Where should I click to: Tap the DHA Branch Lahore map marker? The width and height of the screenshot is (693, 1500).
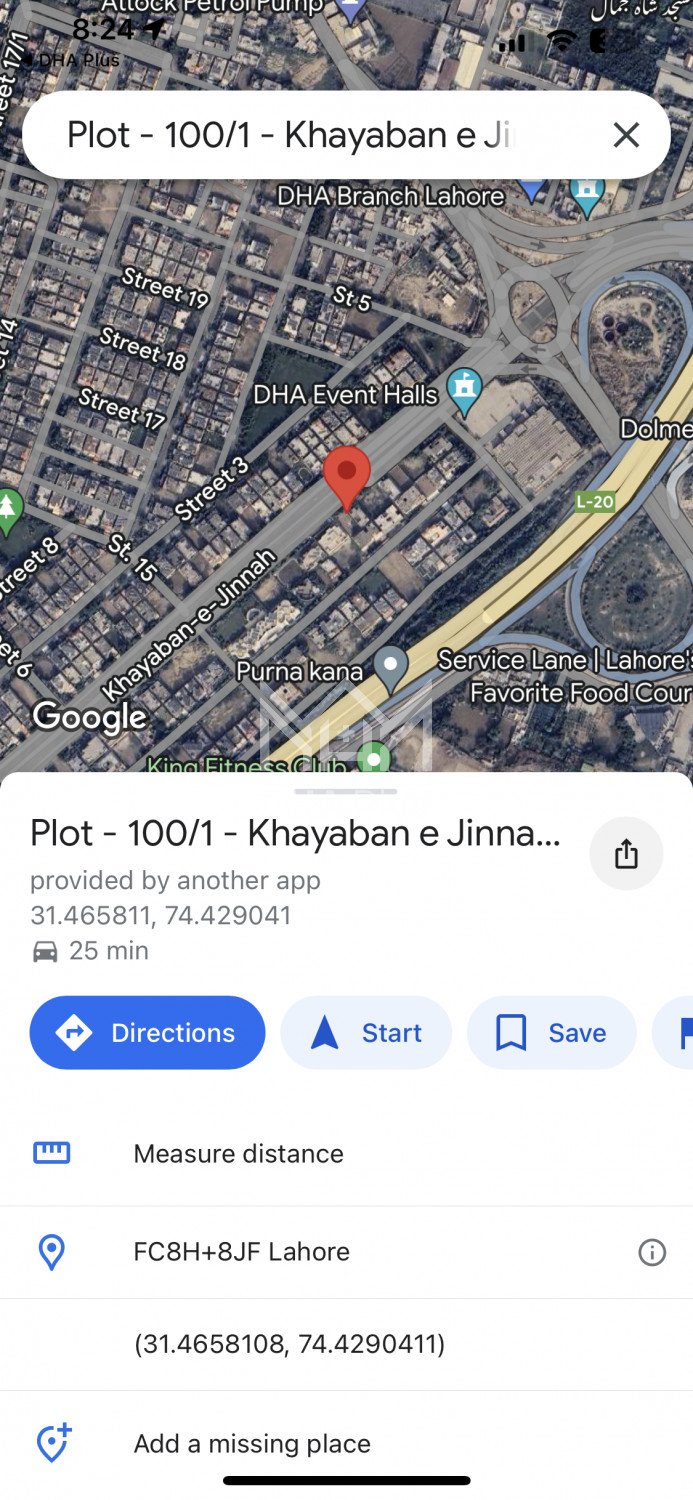[533, 188]
